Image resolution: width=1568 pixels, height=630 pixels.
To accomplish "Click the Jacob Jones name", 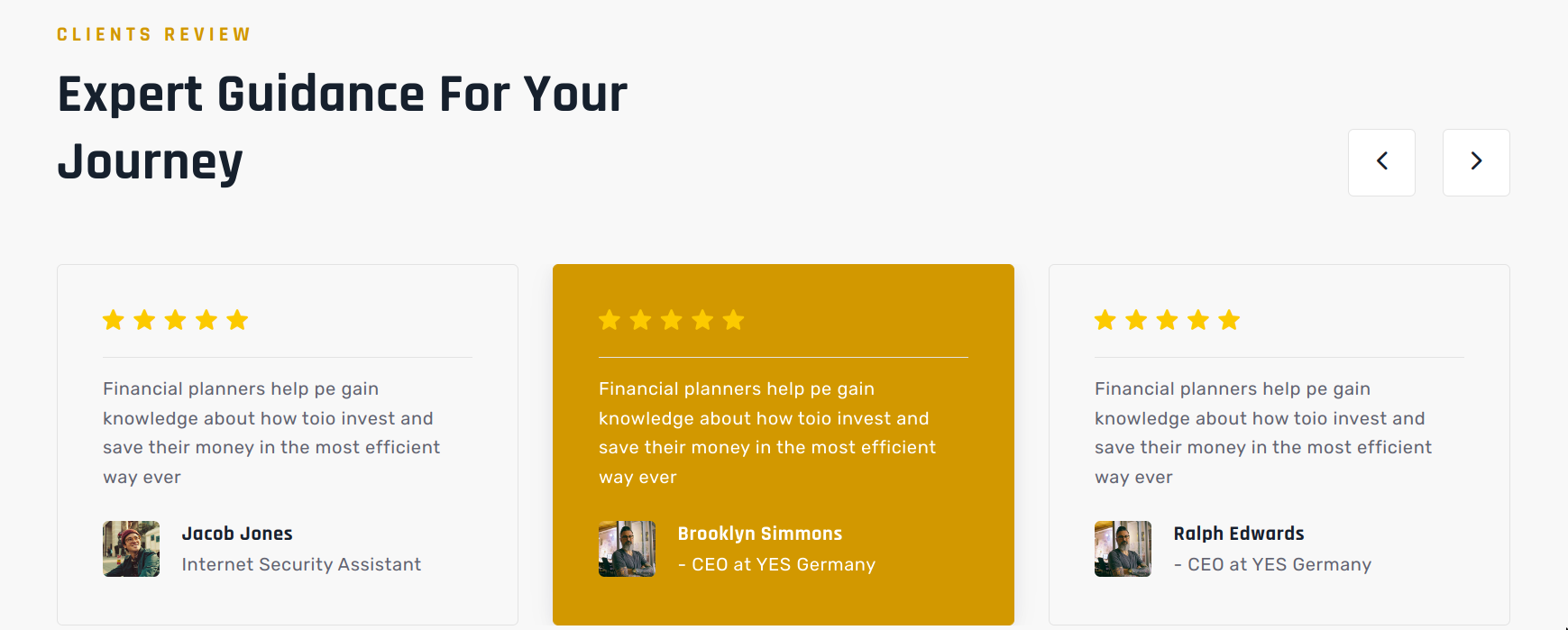I will coord(237,534).
